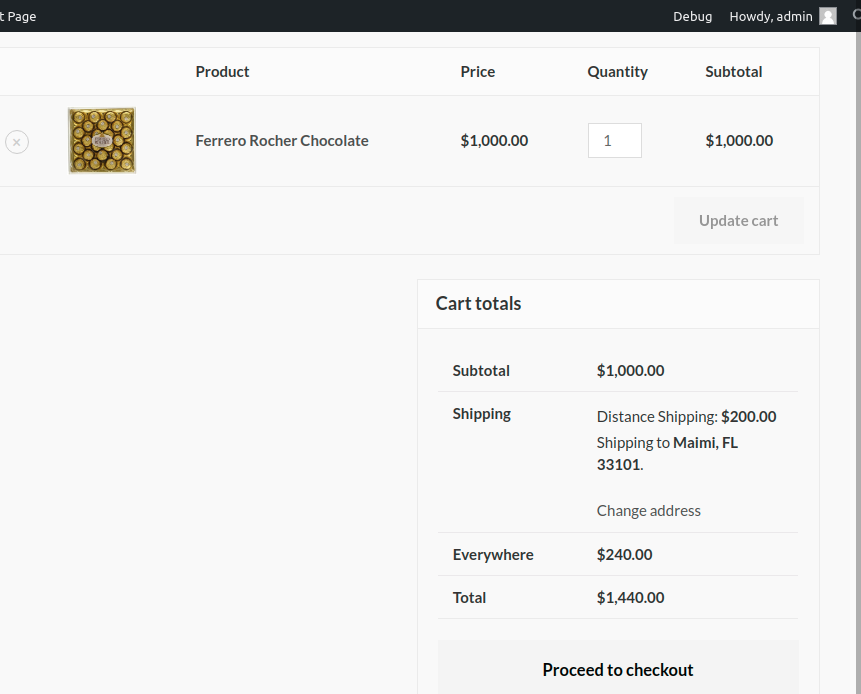Click the Change address link

click(649, 510)
